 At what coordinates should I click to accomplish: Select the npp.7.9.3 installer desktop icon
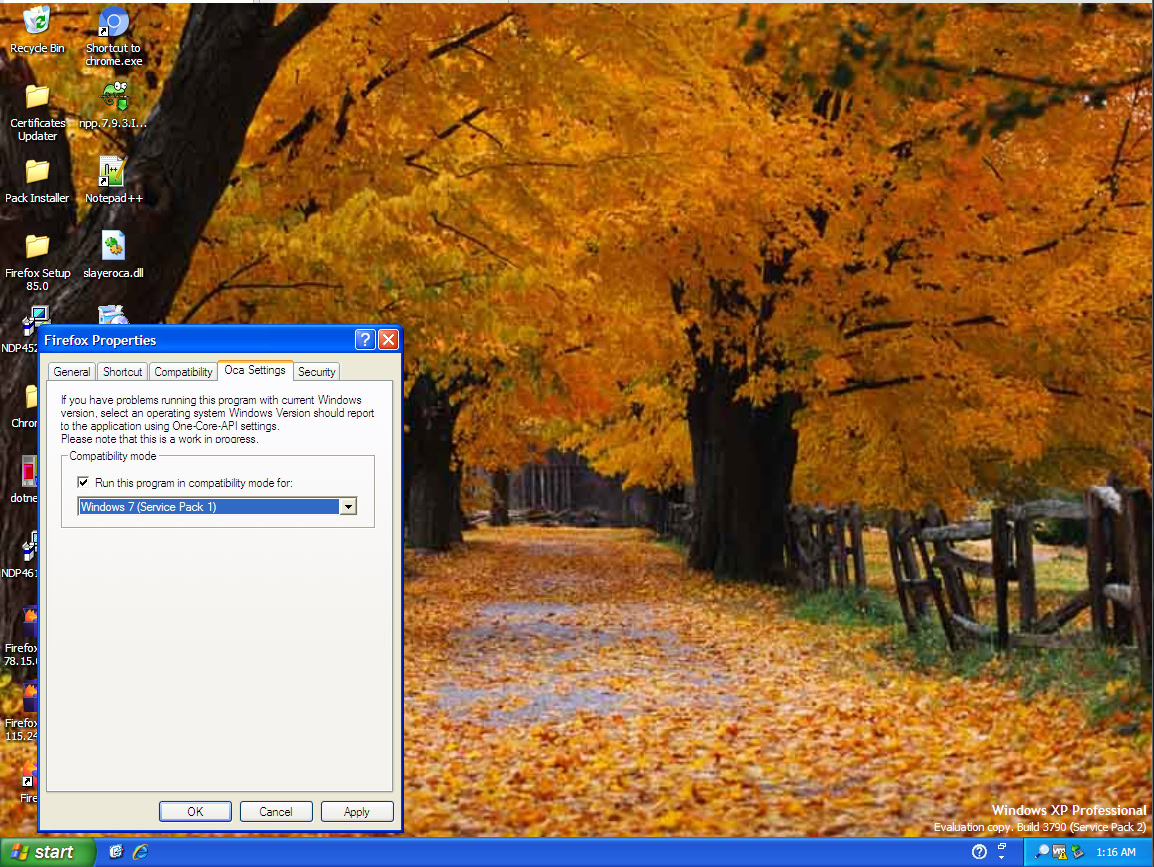click(113, 105)
